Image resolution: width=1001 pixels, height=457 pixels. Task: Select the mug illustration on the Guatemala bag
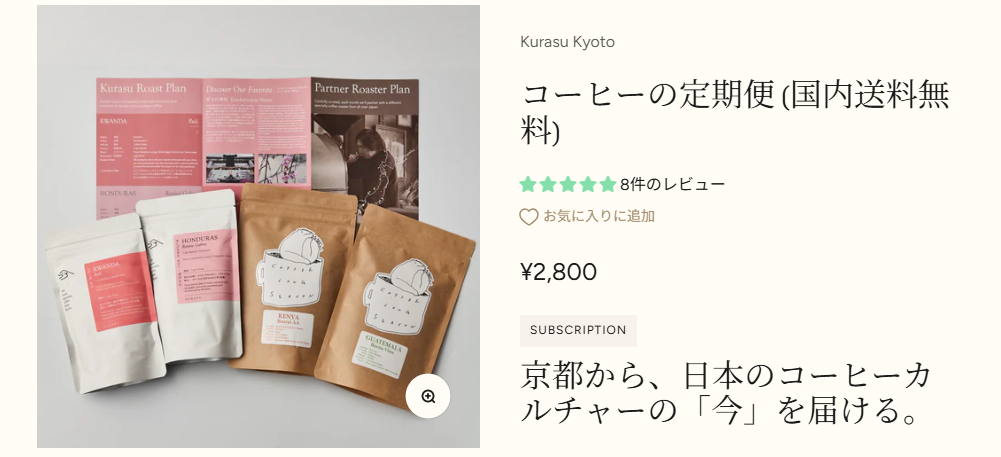click(x=397, y=297)
